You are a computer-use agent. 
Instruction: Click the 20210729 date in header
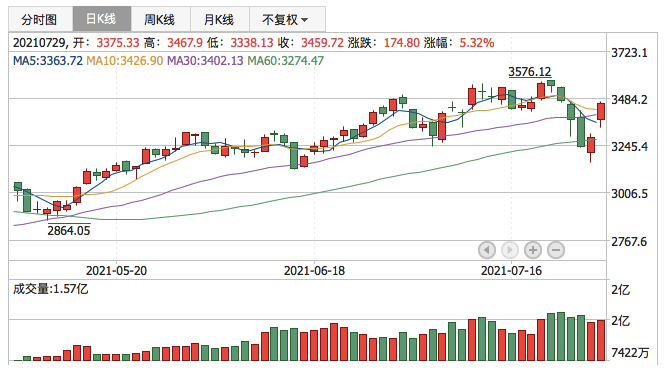point(40,43)
